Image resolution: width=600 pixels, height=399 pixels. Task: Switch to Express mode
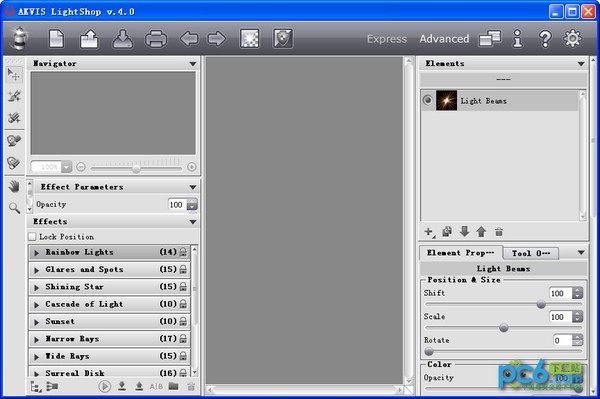[x=387, y=39]
